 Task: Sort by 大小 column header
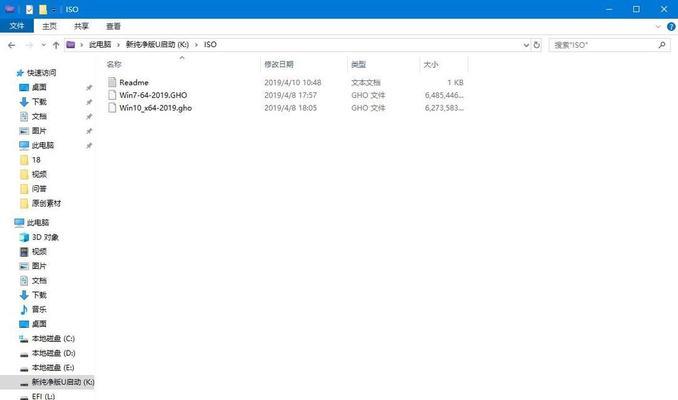(431, 64)
